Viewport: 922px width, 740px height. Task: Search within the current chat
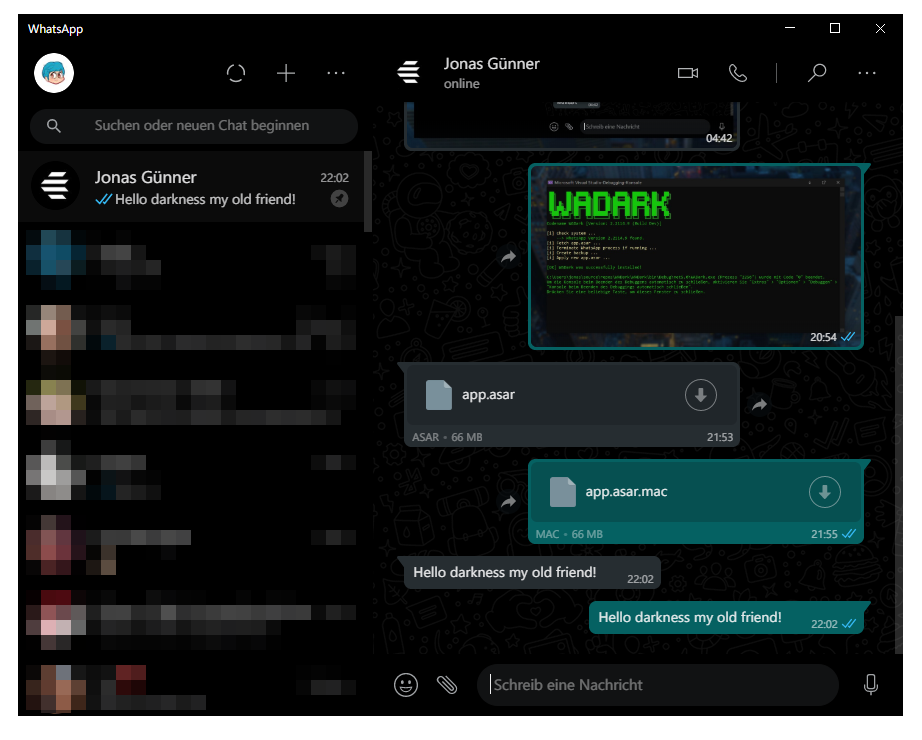(817, 73)
